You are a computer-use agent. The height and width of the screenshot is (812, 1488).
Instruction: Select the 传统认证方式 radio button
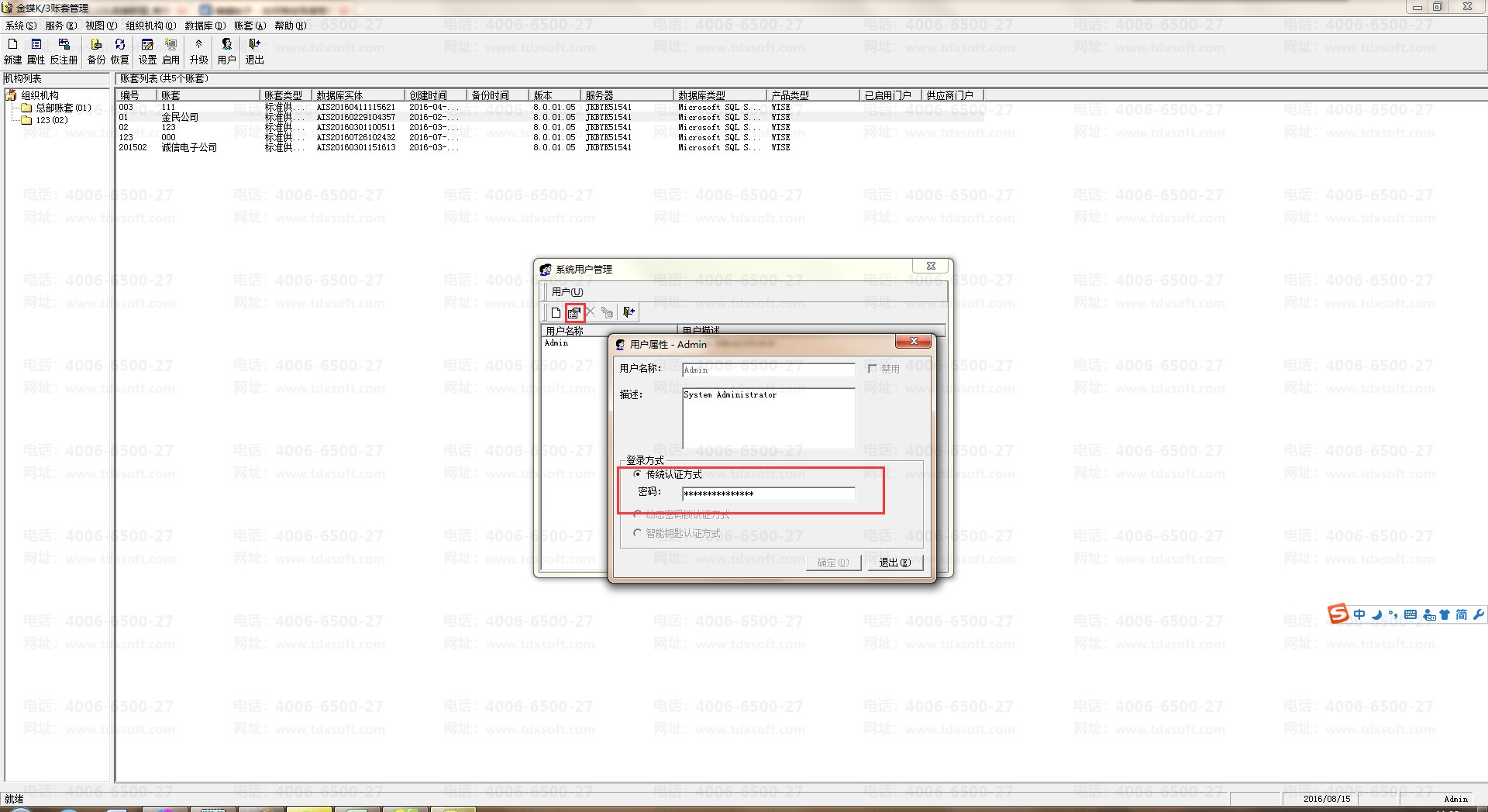coord(638,474)
